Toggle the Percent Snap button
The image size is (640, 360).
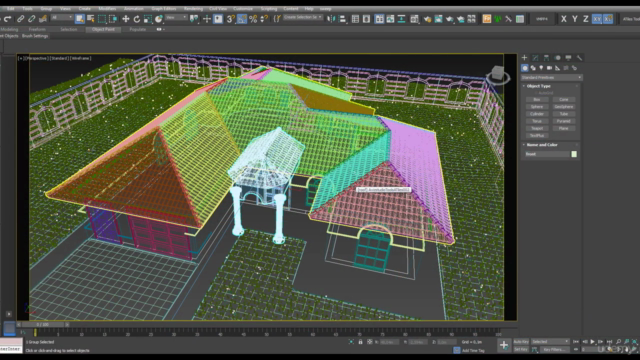coord(253,19)
